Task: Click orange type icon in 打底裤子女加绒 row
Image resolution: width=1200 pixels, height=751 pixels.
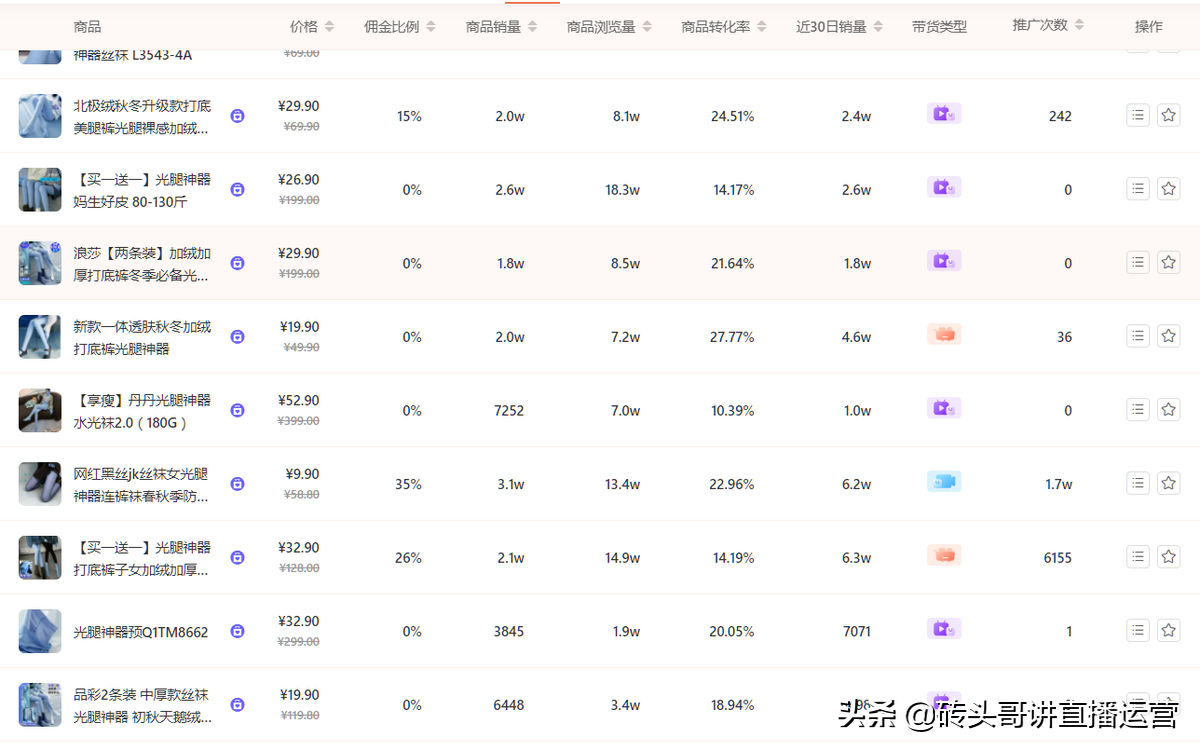Action: (944, 555)
